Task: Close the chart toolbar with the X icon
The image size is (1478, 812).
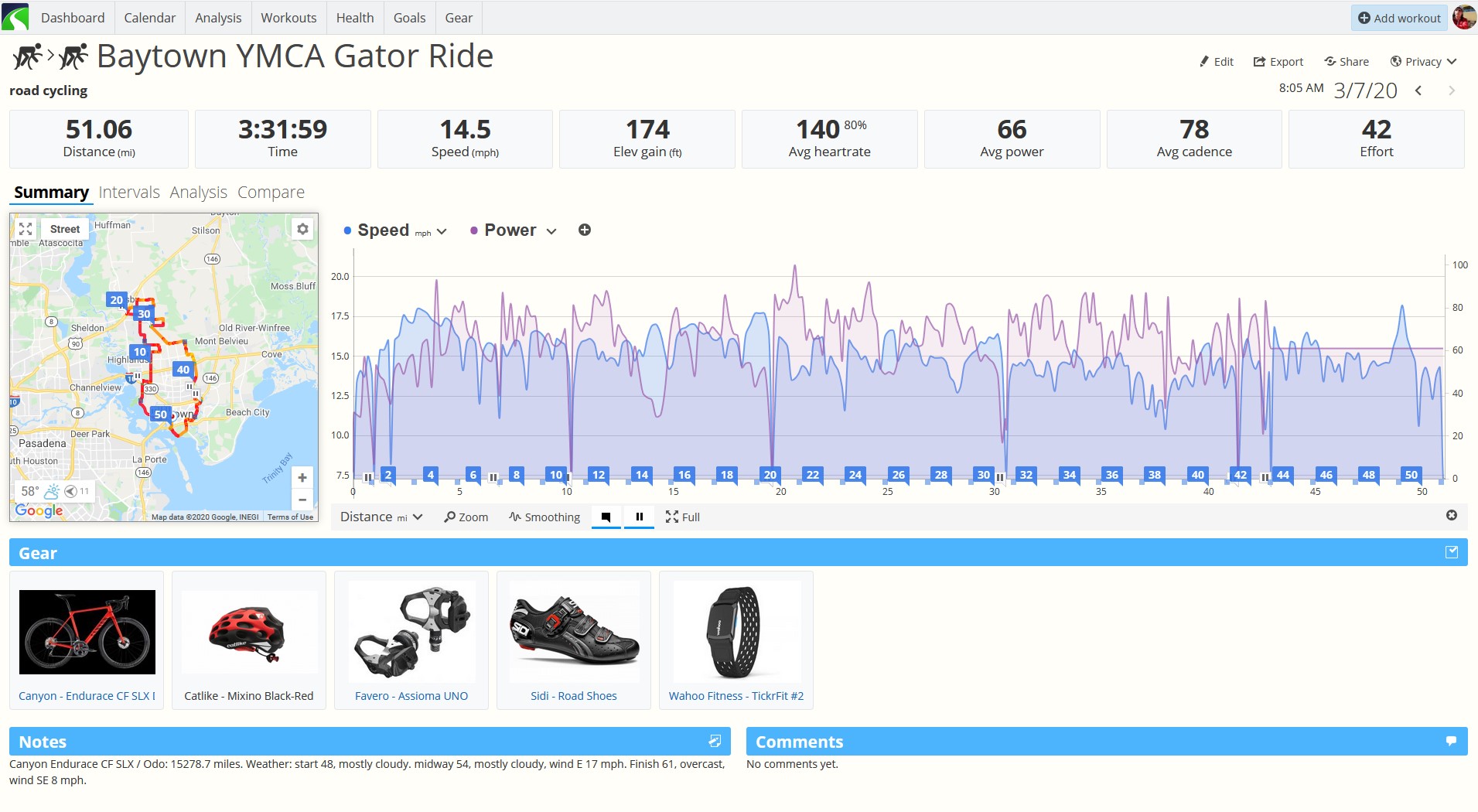Action: [x=1452, y=515]
